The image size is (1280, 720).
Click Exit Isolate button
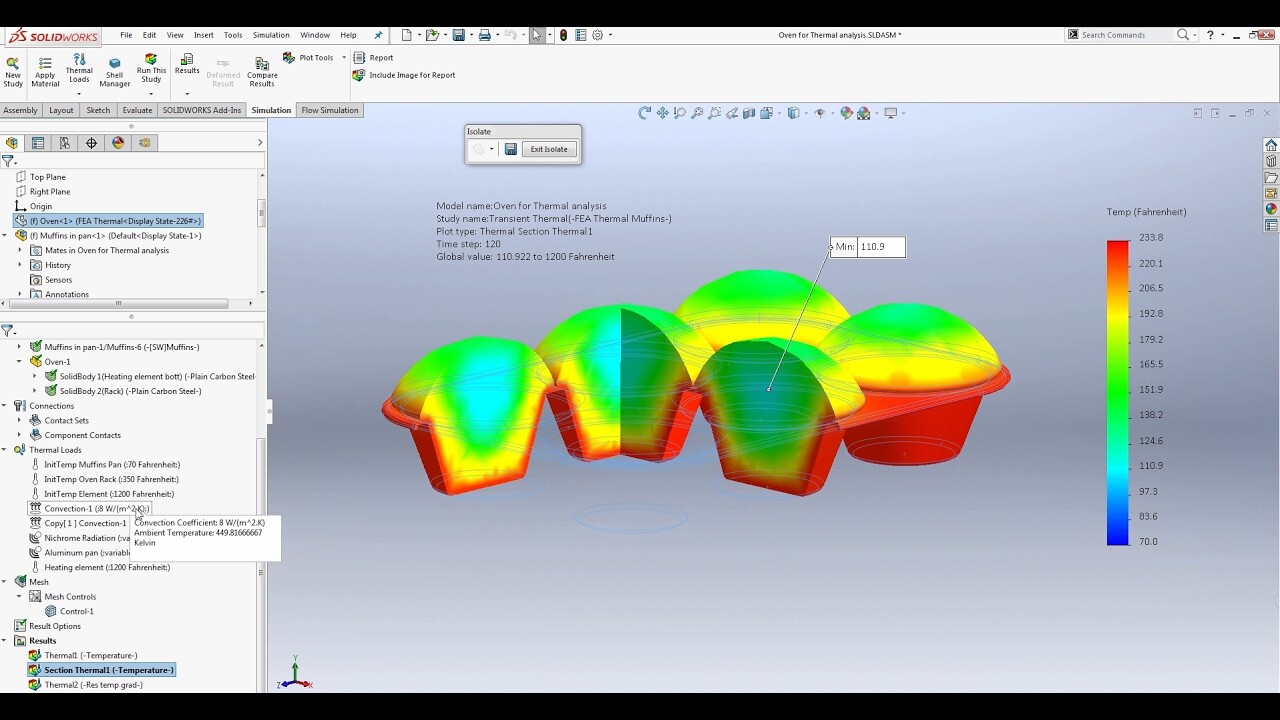coord(549,149)
